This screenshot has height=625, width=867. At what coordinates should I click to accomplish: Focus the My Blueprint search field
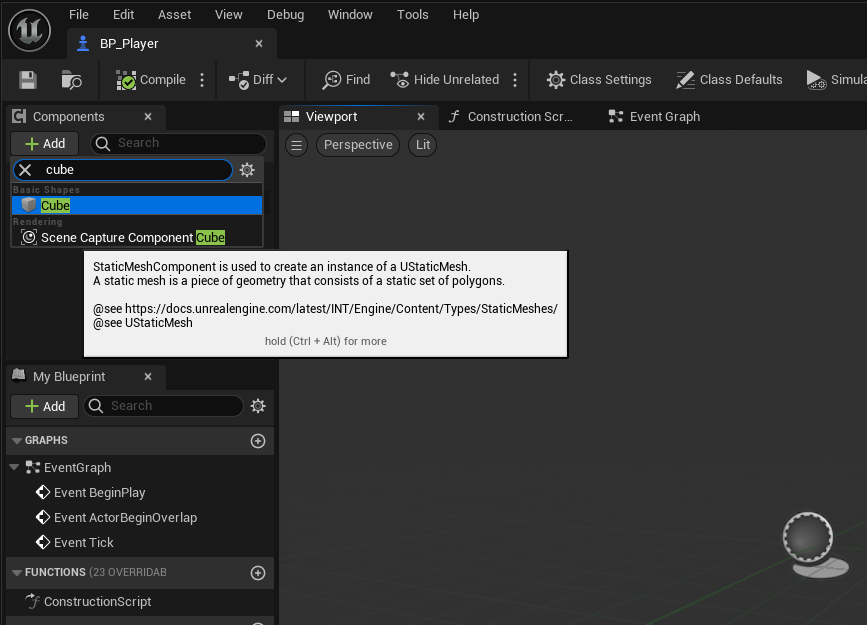click(x=164, y=406)
